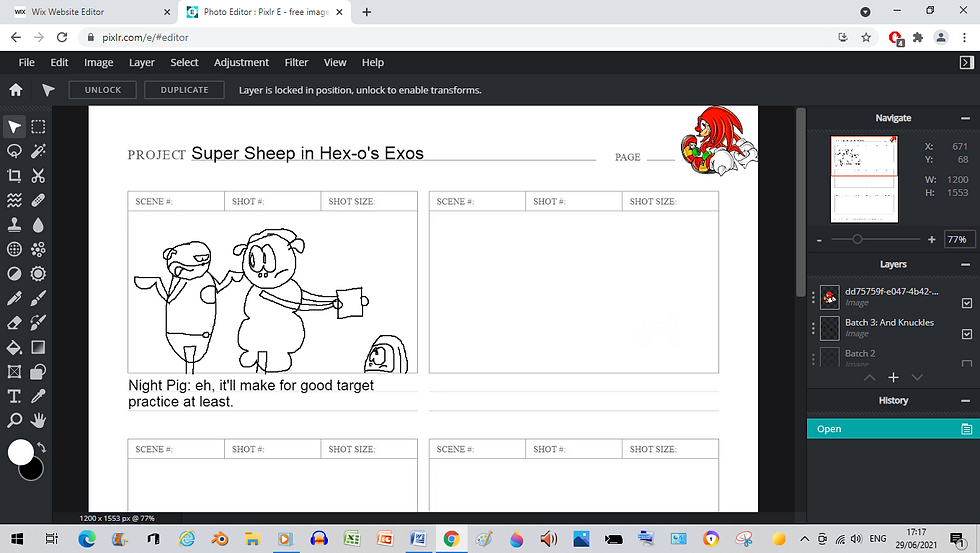
Task: Click the Home icon in options bar
Action: click(16, 90)
